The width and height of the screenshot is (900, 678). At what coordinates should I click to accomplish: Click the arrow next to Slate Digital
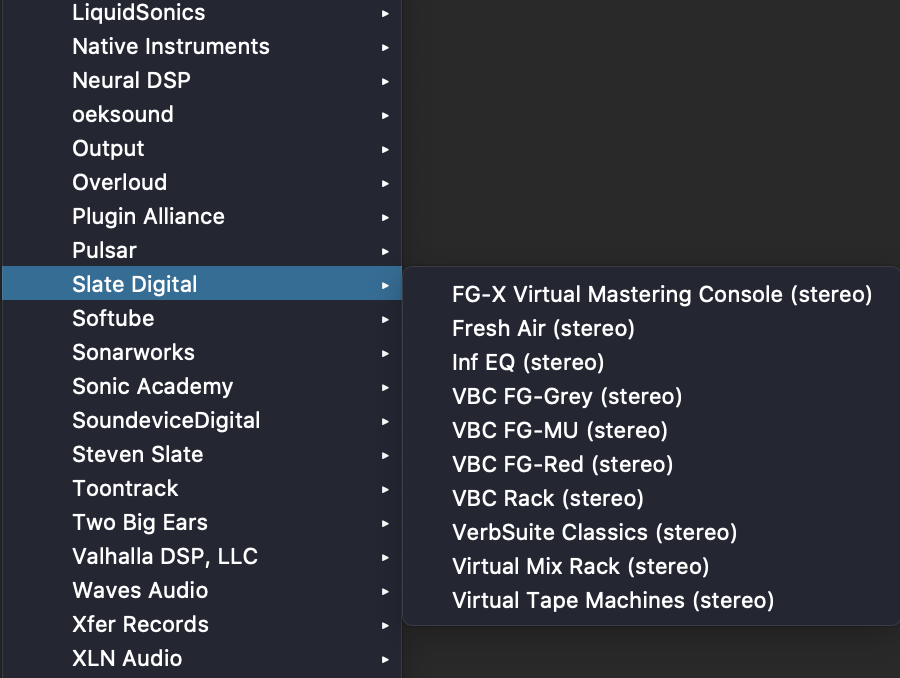point(385,285)
